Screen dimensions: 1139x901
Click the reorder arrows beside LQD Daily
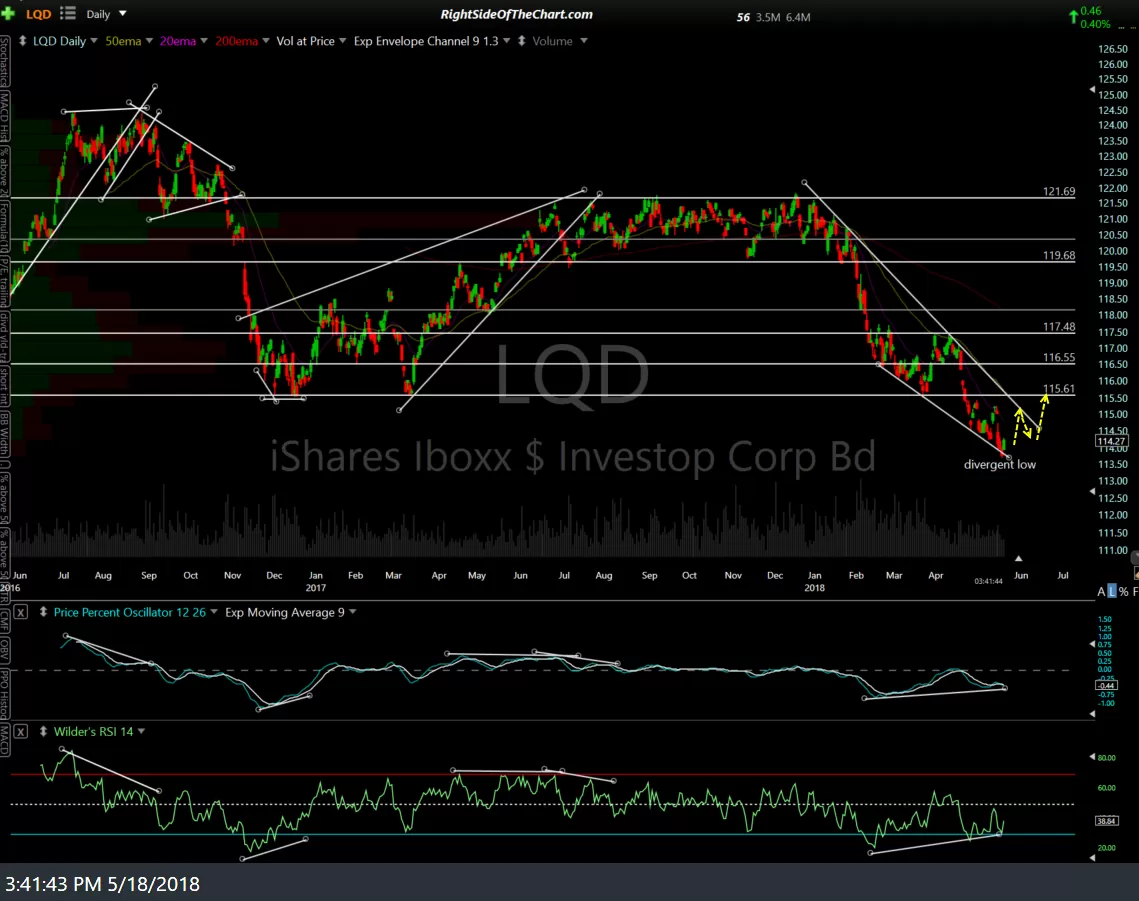[23, 41]
